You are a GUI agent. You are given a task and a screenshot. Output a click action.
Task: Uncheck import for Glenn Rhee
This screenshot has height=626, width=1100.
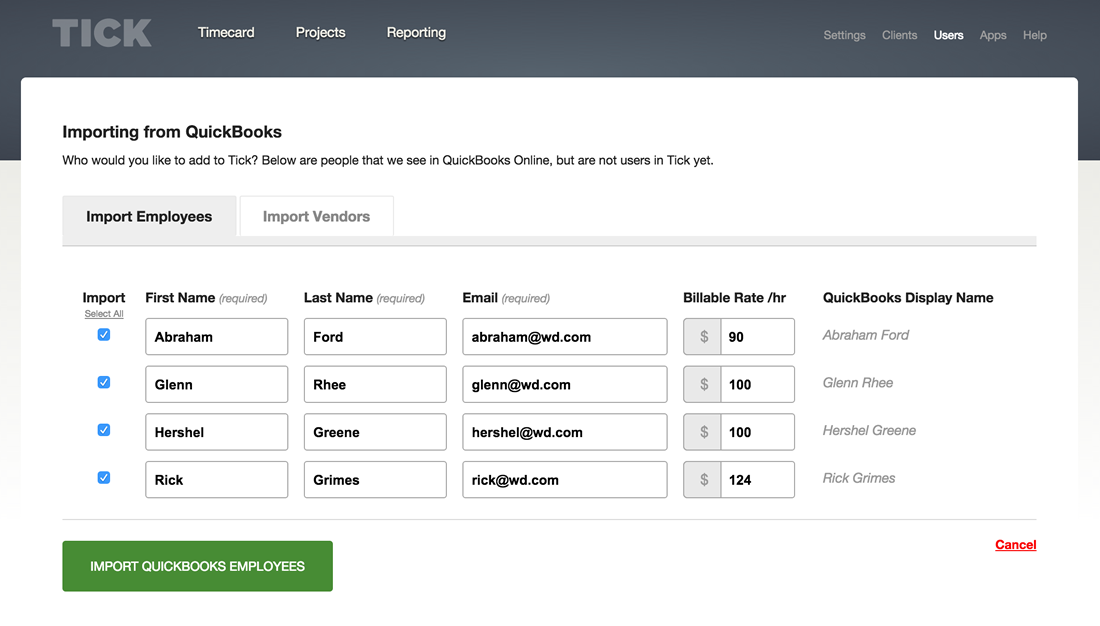(x=104, y=382)
